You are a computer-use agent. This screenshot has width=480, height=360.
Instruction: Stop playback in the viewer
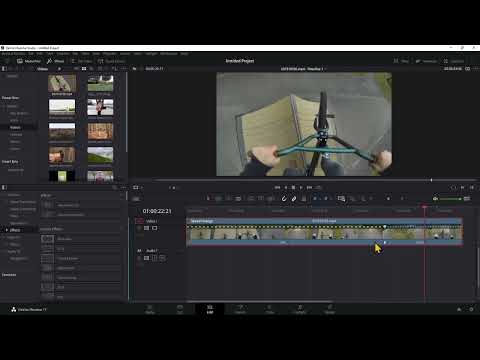pos(293,187)
